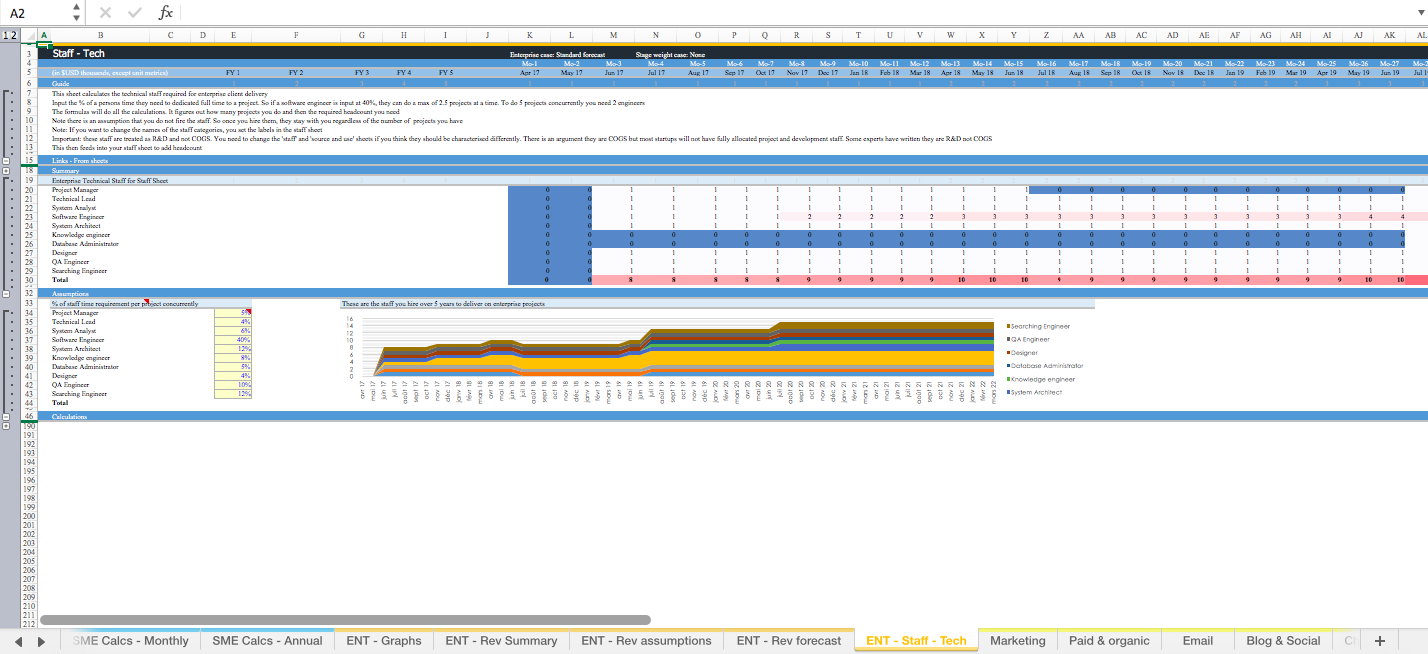Click the System Architect 12% input cell
Screen dimensions: 1428x654
233,349
